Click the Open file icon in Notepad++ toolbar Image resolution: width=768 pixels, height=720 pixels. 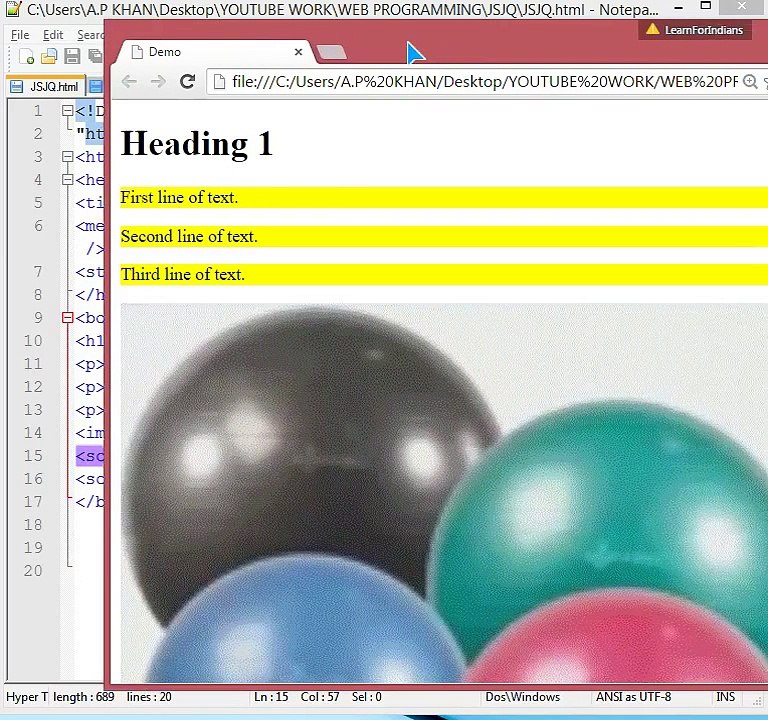pyautogui.click(x=49, y=56)
